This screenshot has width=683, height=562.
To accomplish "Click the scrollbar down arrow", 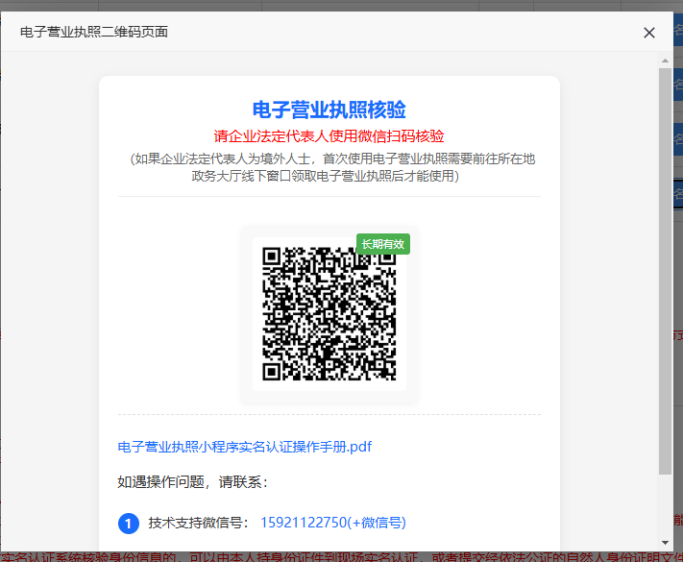I will tap(665, 543).
